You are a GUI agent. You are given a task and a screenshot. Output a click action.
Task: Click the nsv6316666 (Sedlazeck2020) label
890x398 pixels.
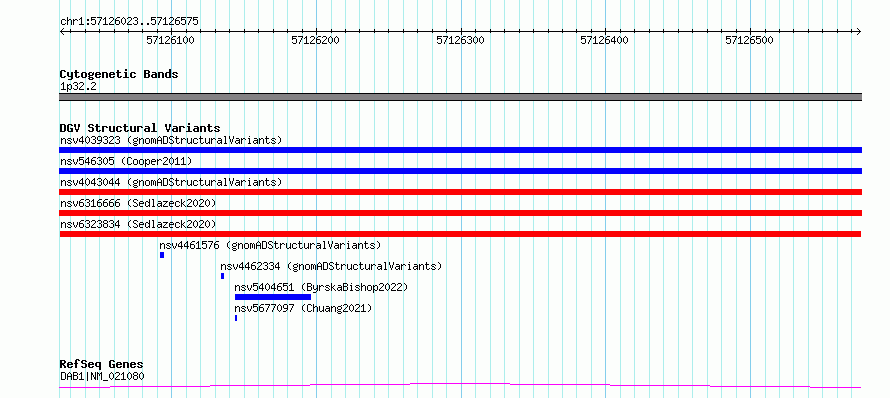(138, 203)
